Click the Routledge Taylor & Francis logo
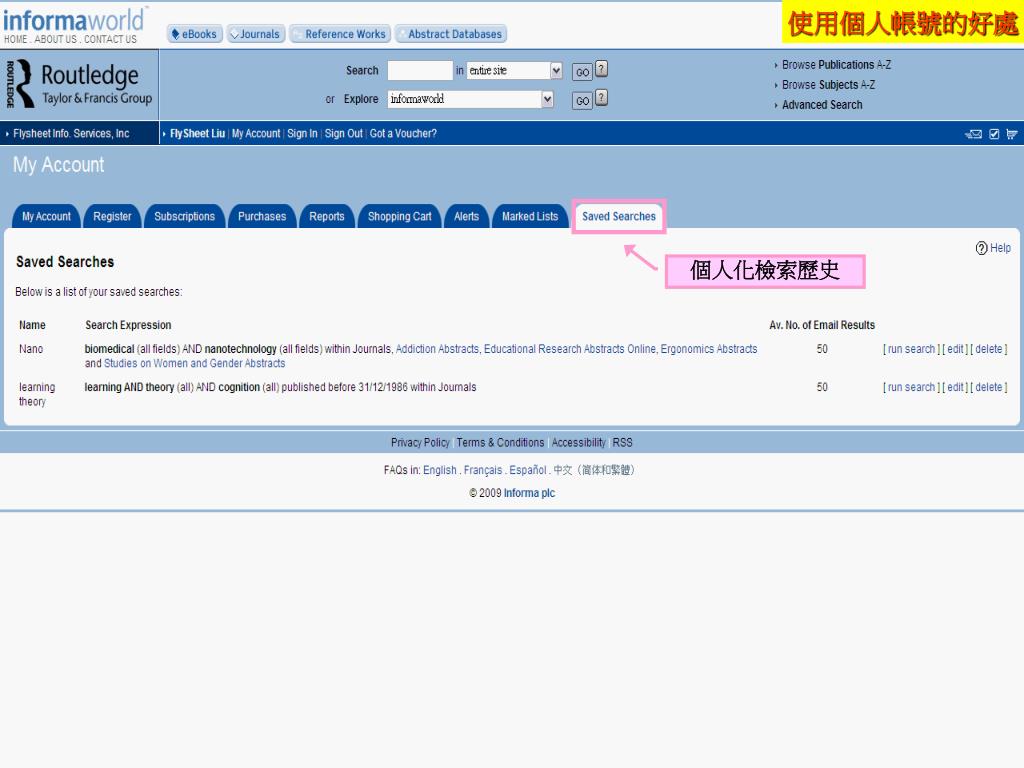 coord(79,84)
